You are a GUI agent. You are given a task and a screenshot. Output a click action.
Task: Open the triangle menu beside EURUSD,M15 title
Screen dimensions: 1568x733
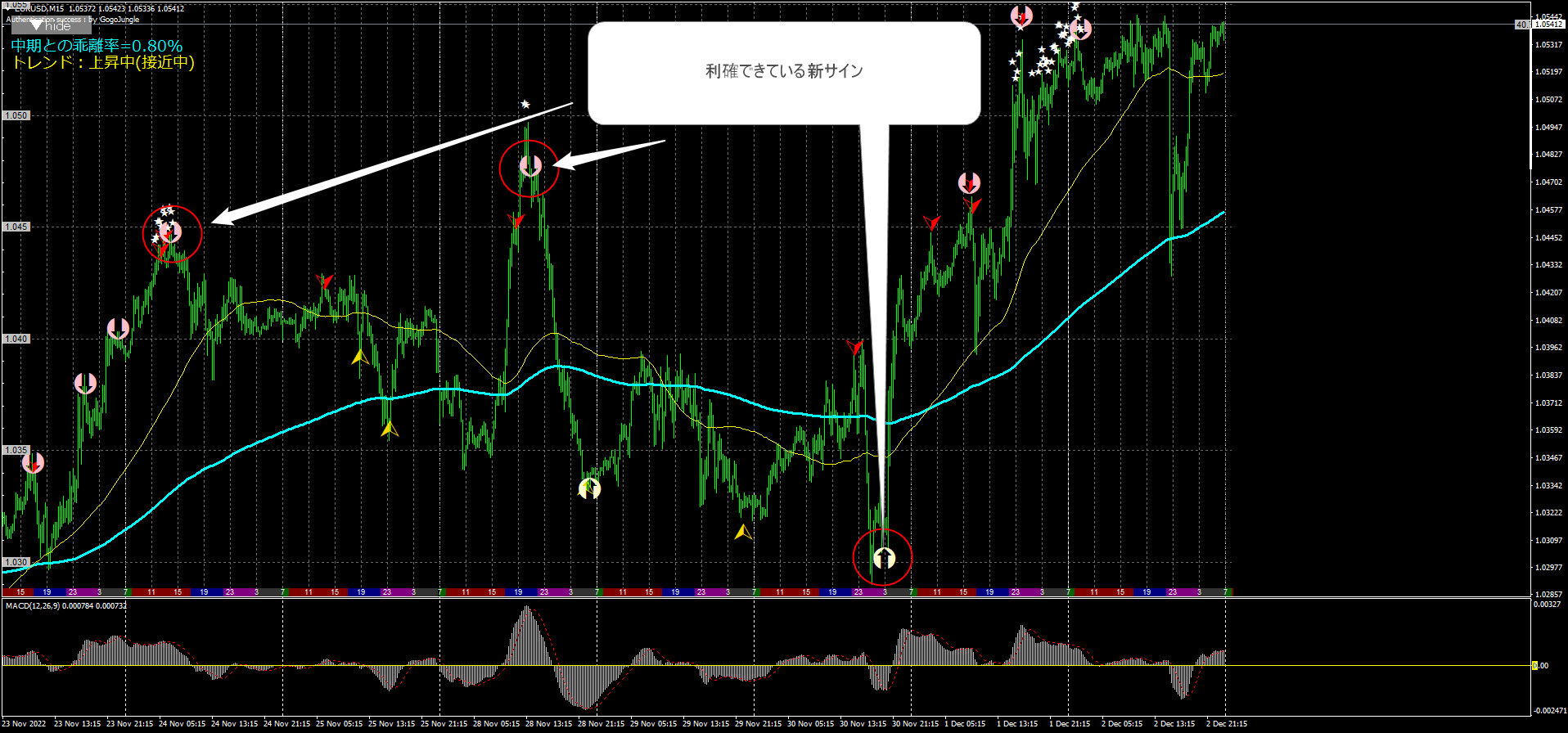(36, 25)
